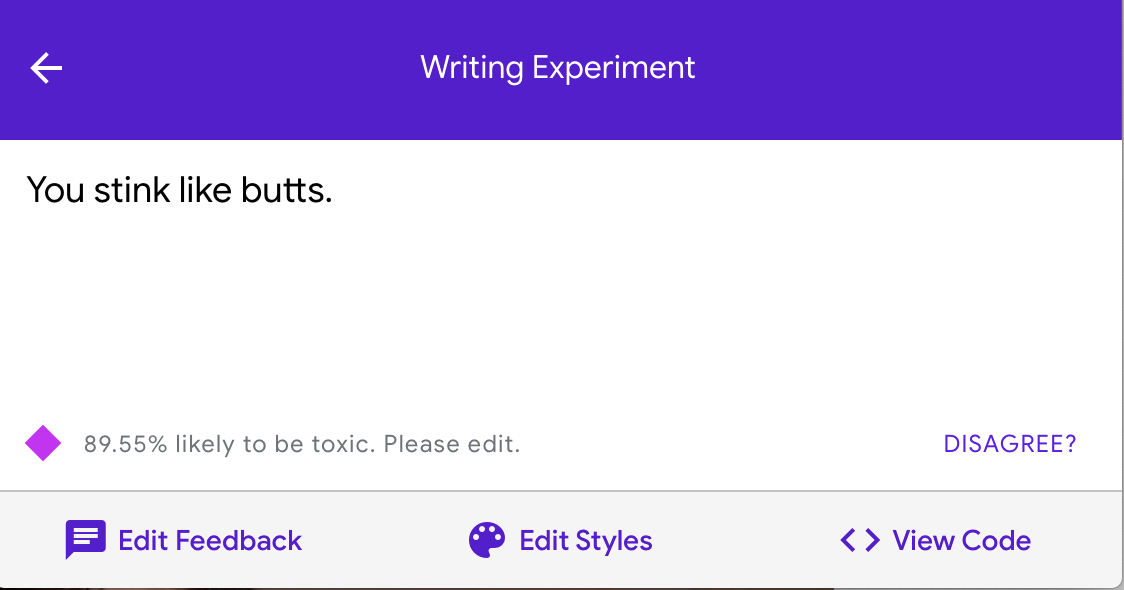Click the Edit Styles palette icon
Image resolution: width=1124 pixels, height=590 pixels.
click(487, 540)
